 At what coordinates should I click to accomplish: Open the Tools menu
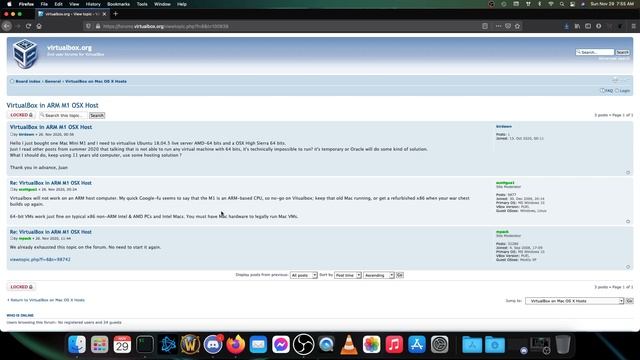pyautogui.click(x=142, y=4)
